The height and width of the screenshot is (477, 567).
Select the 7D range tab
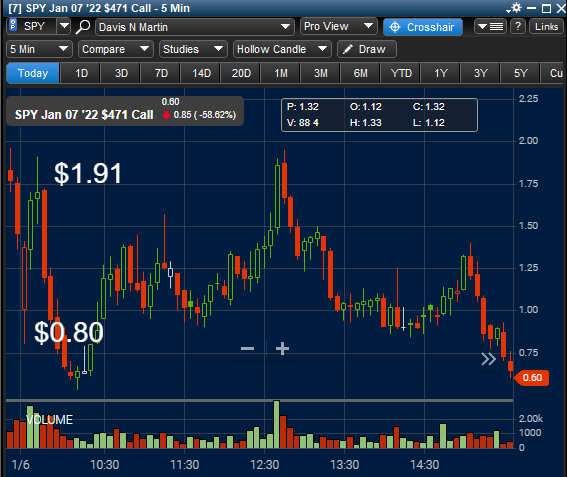(161, 73)
